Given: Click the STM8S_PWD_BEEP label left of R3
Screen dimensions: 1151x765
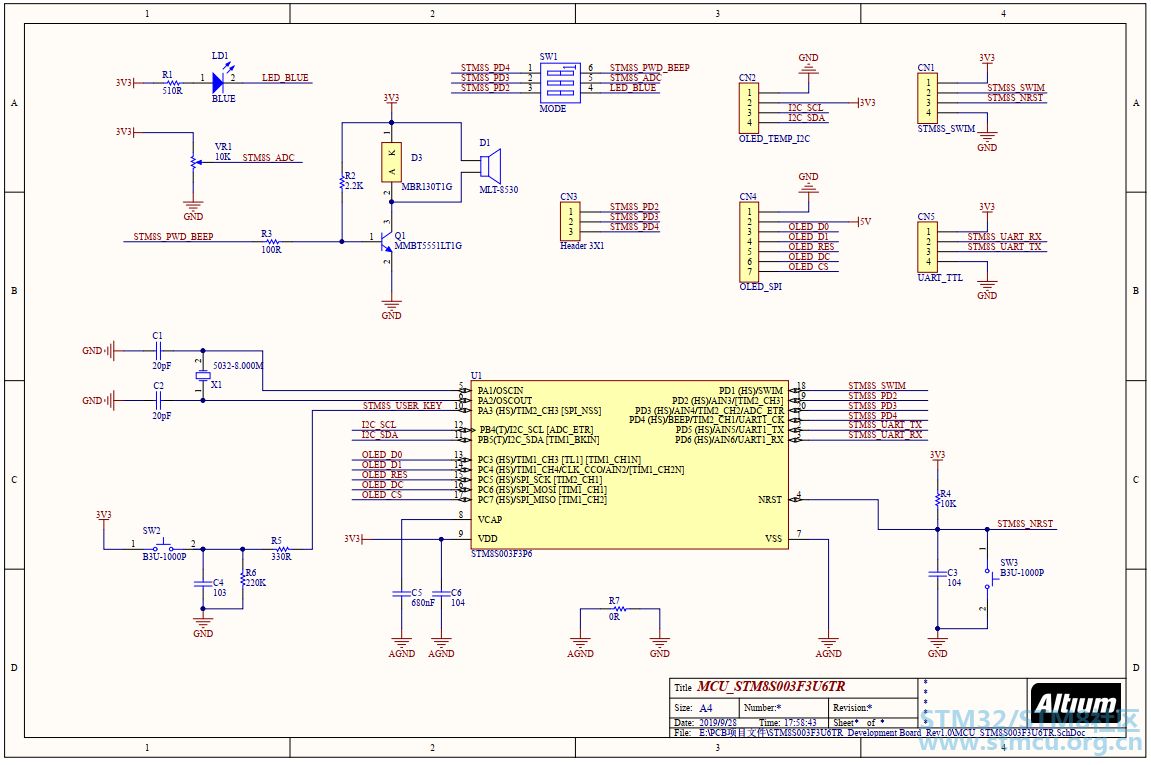Looking at the screenshot, I should click(173, 237).
